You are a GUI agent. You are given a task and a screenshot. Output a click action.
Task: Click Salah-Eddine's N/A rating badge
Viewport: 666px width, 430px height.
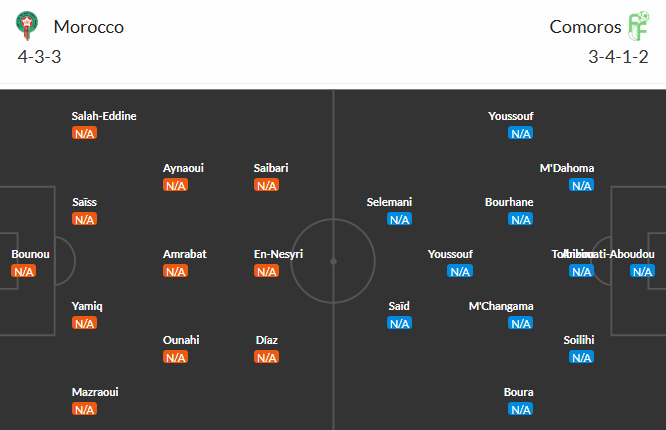point(84,133)
